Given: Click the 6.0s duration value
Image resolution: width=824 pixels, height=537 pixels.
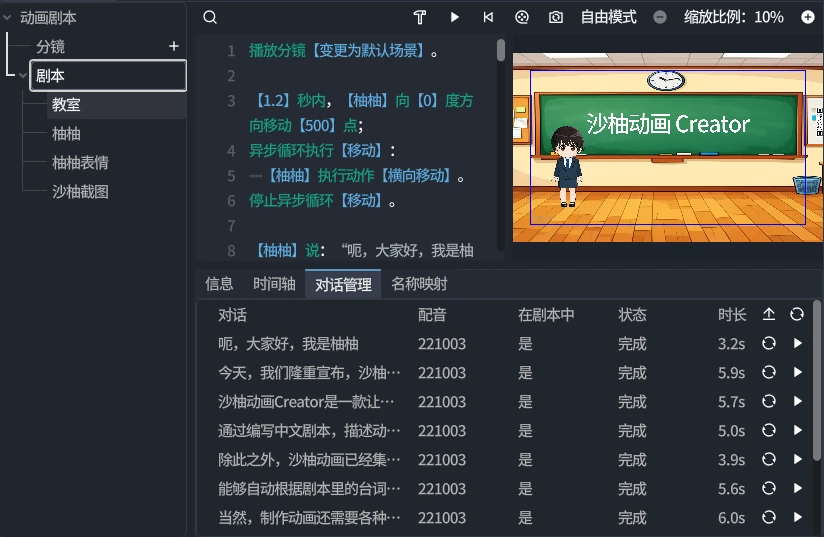Looking at the screenshot, I should point(732,518).
